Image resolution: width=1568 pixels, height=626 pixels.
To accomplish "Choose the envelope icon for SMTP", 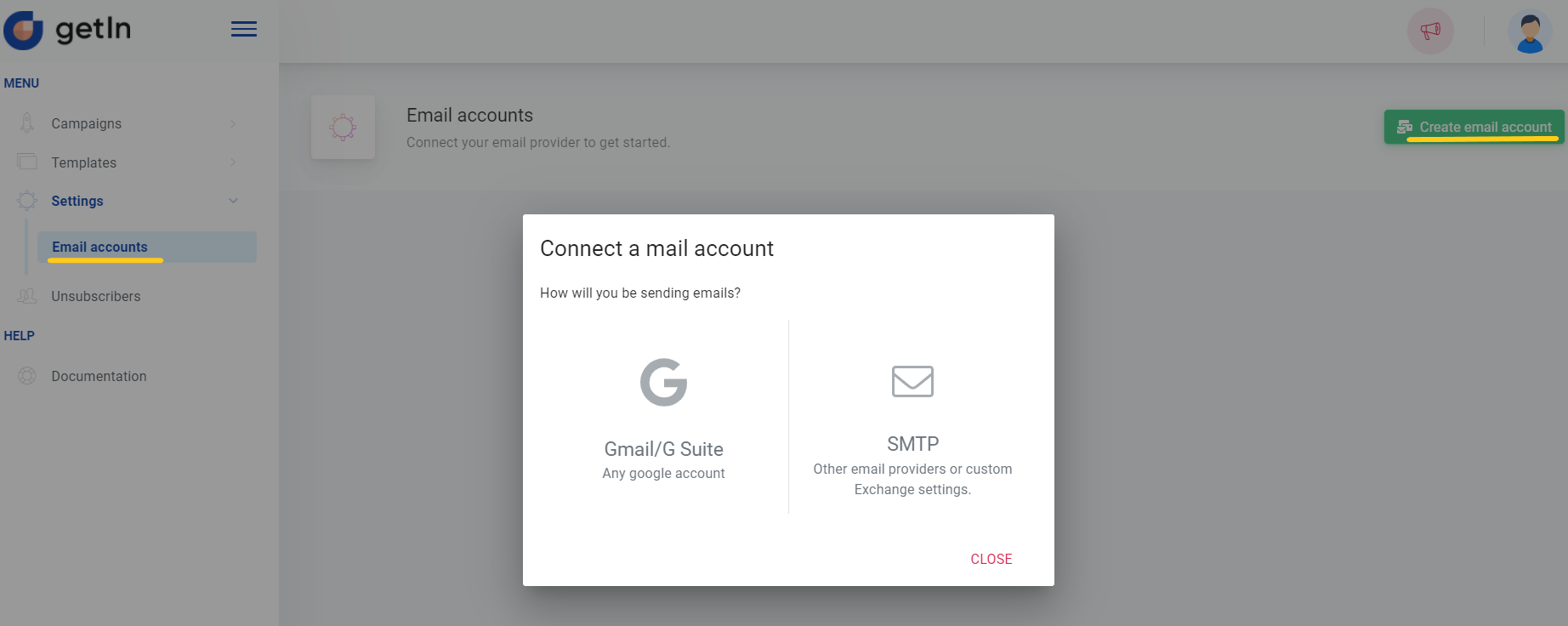I will click(912, 382).
